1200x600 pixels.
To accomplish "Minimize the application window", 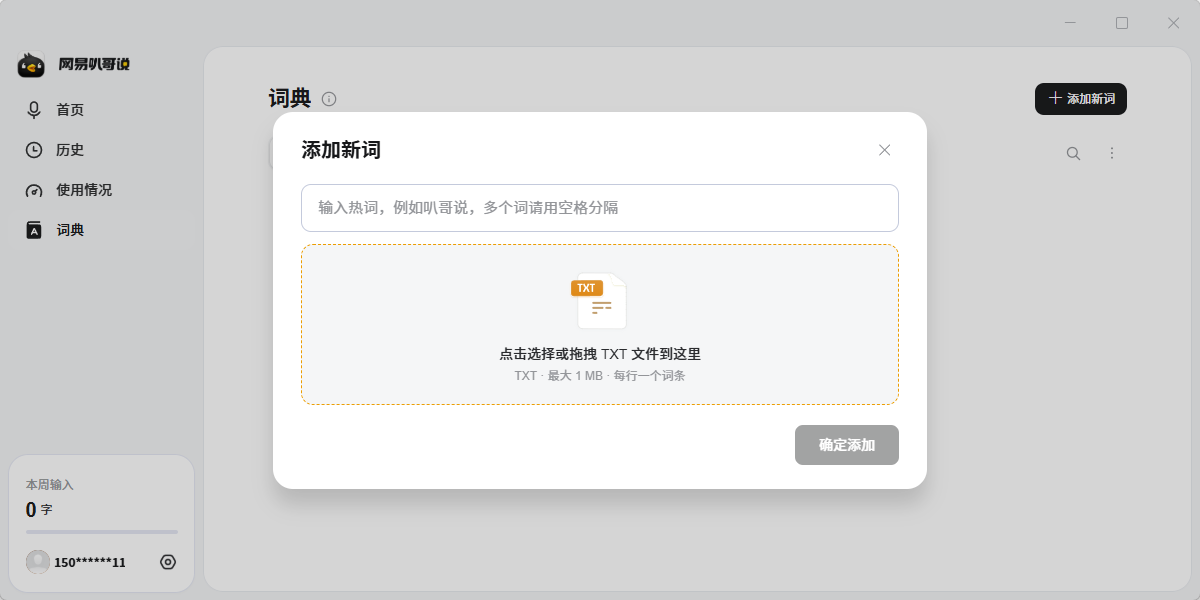I will click(x=1070, y=22).
